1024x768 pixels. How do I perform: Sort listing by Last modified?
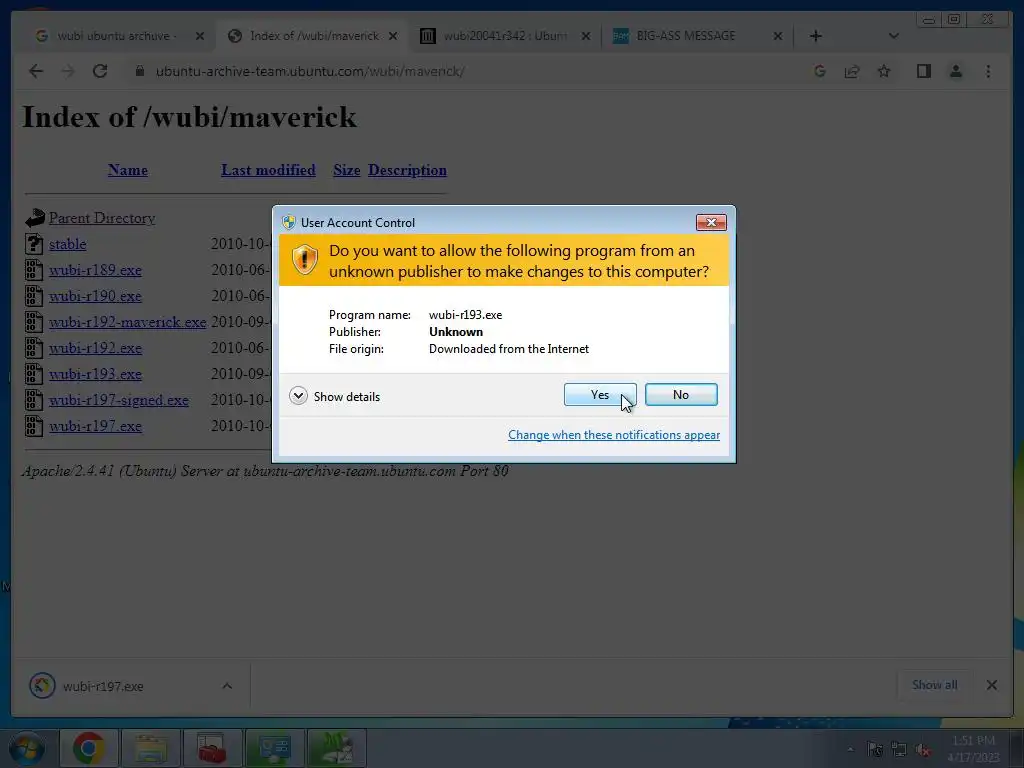click(268, 170)
